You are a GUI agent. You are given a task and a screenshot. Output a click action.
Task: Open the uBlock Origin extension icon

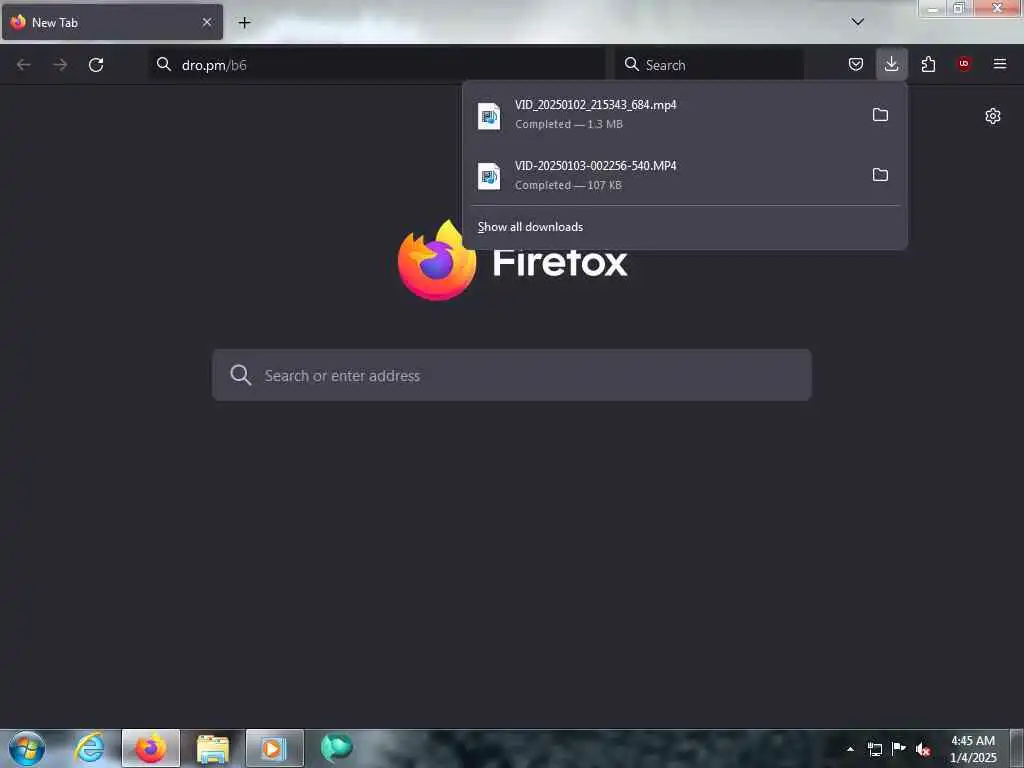click(x=964, y=64)
